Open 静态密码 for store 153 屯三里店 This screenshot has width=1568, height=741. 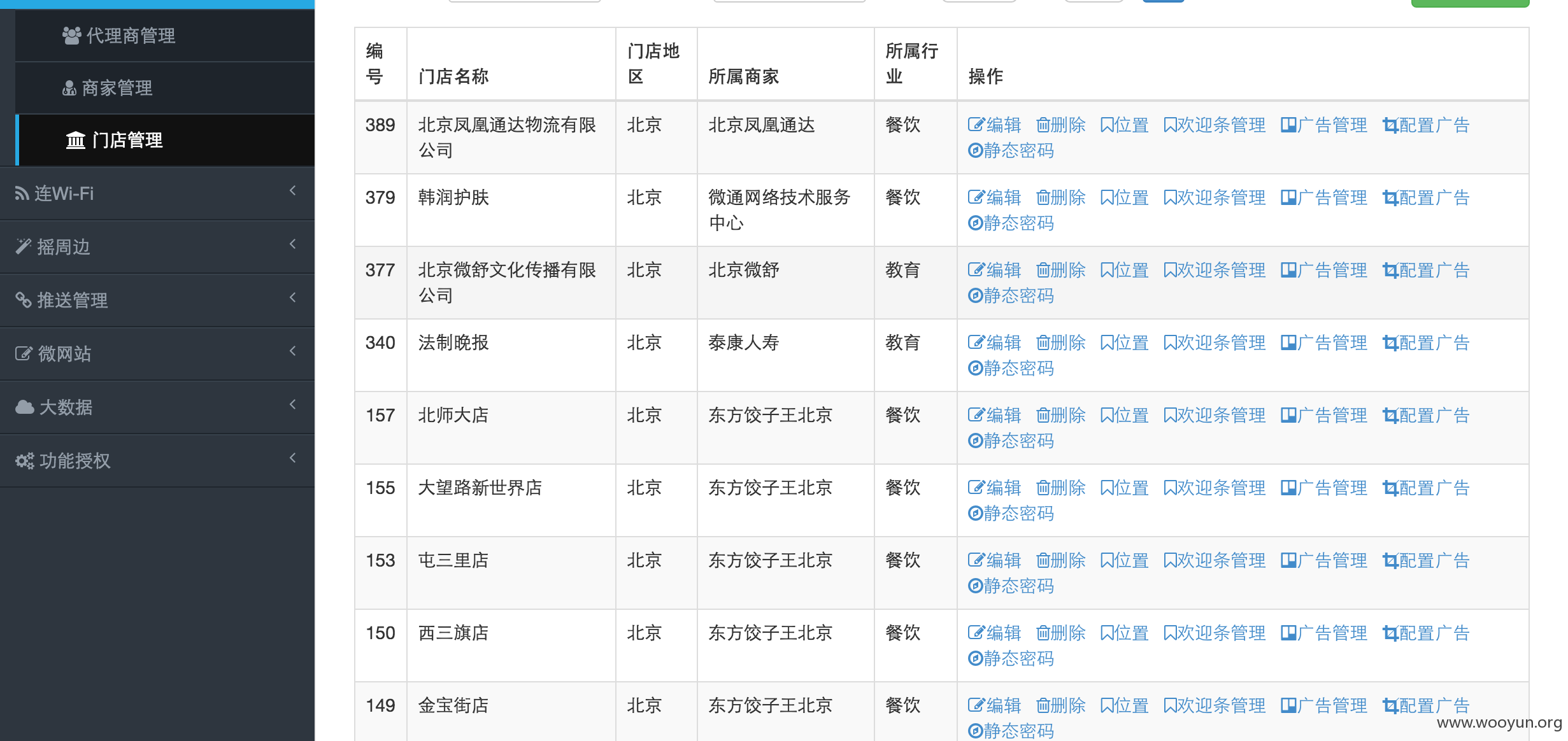click(1011, 586)
